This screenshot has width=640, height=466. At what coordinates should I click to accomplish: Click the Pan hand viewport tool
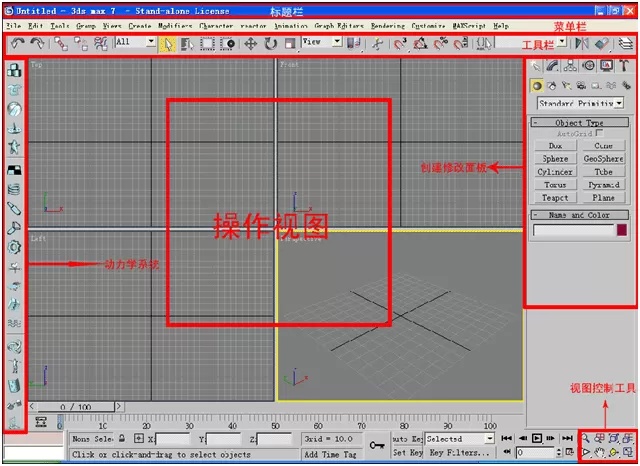tap(599, 452)
